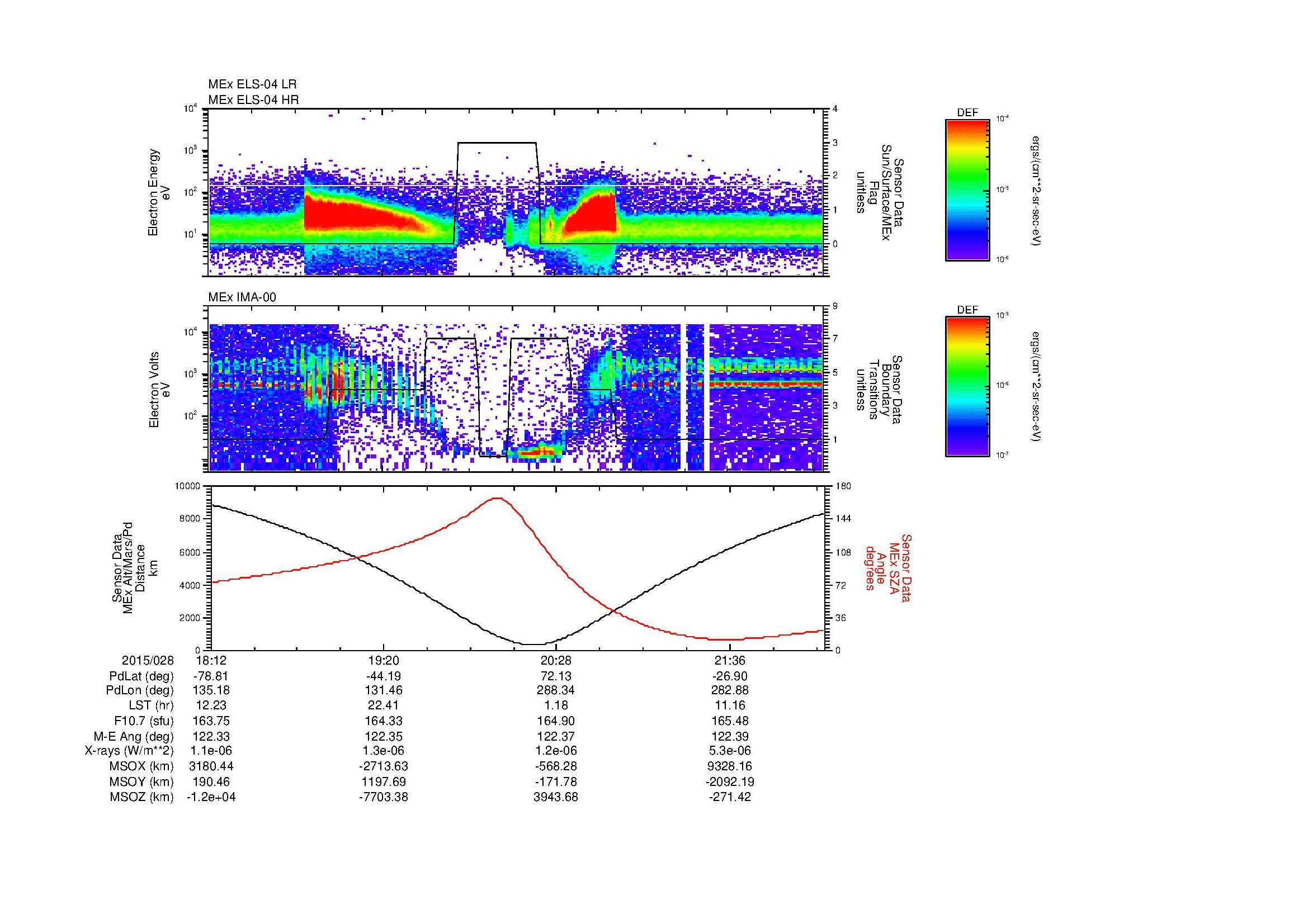Click the MSOZ value "3943.68"
Screen dimensions: 1308x924
(556, 797)
